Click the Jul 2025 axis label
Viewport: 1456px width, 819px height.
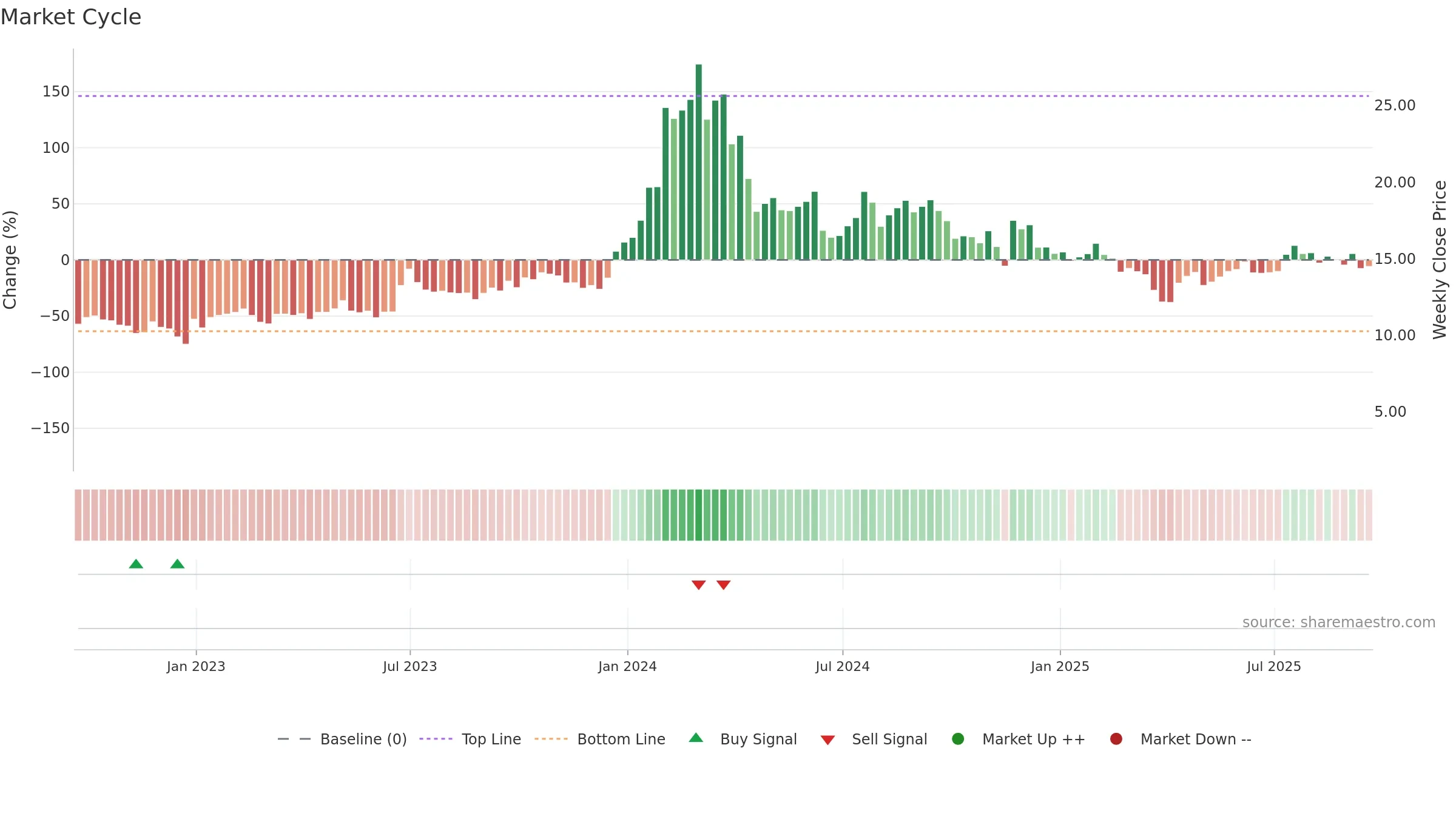1274,667
